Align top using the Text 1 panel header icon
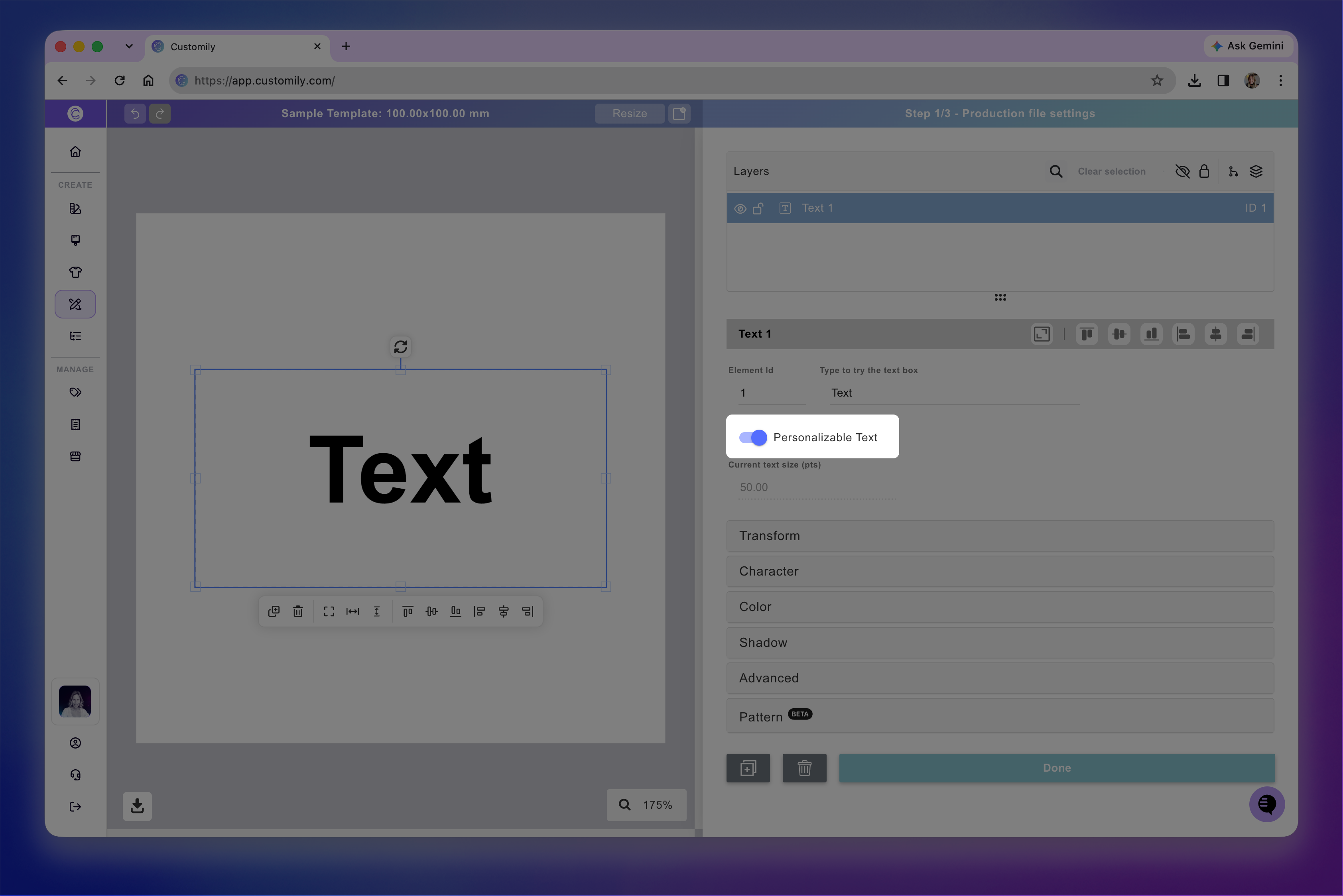1343x896 pixels. [x=1086, y=334]
